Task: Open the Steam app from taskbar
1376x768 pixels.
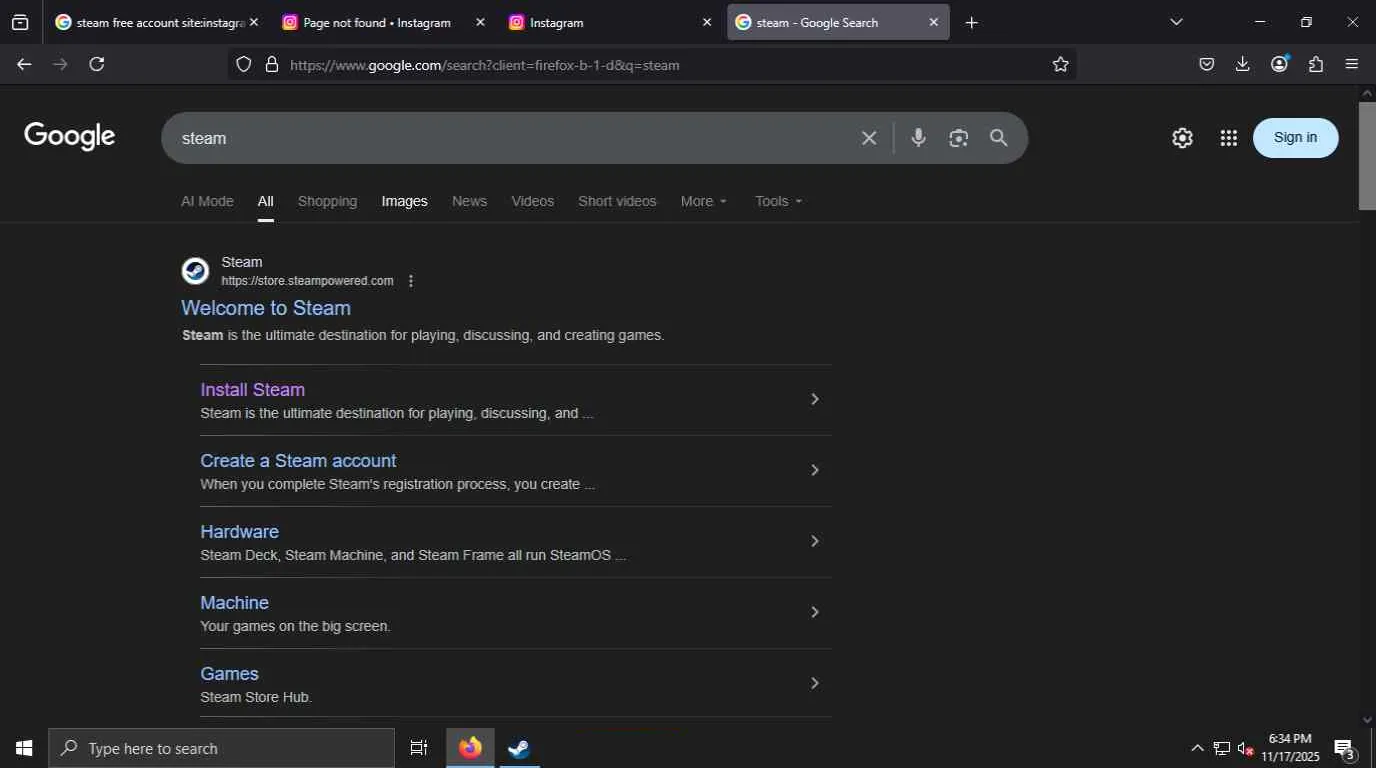Action: [x=518, y=748]
